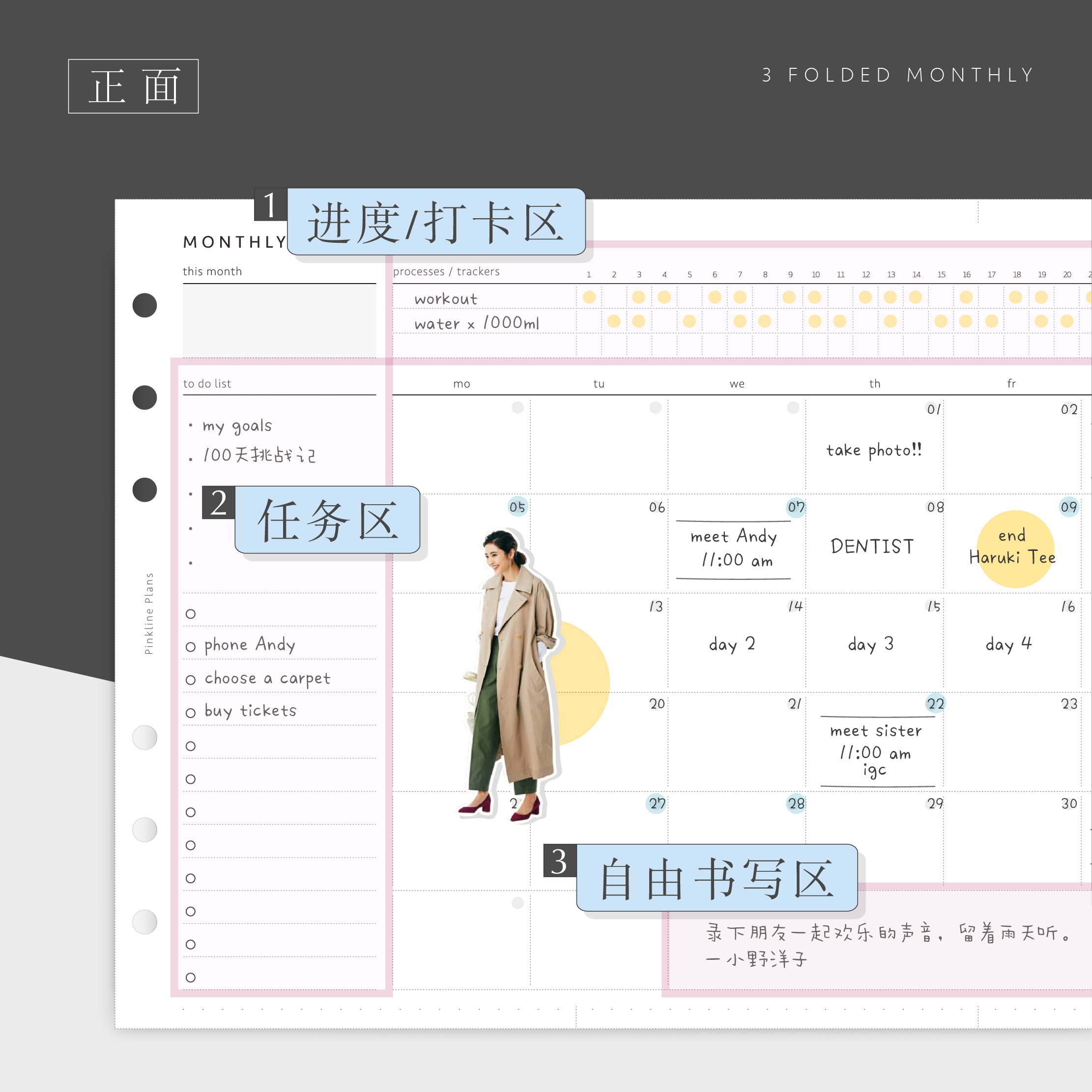Check the 'phone Andy' to-do circle

pos(191,647)
